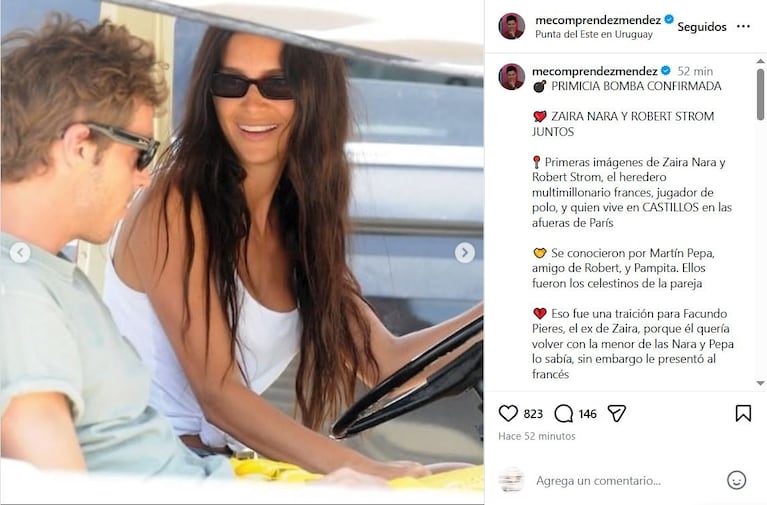
Task: Click the caption scrollbar up arrow
Action: pyautogui.click(x=760, y=61)
